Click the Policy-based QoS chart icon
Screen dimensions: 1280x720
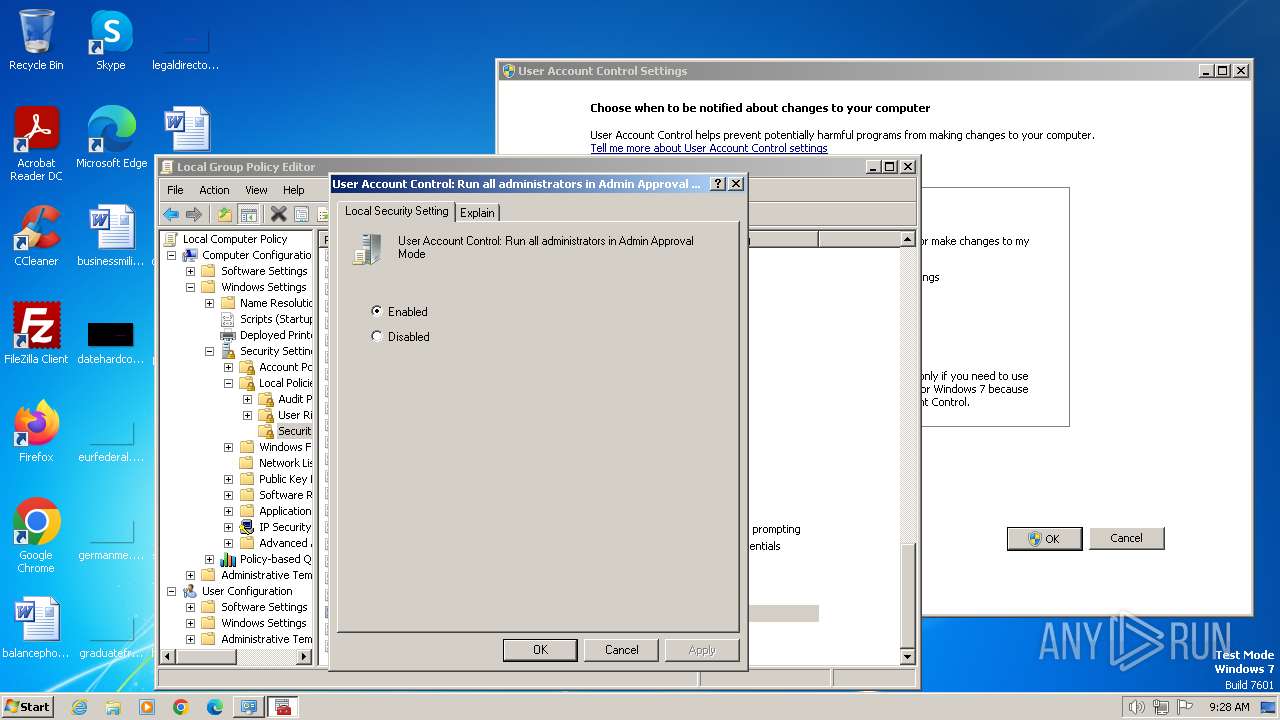click(228, 559)
